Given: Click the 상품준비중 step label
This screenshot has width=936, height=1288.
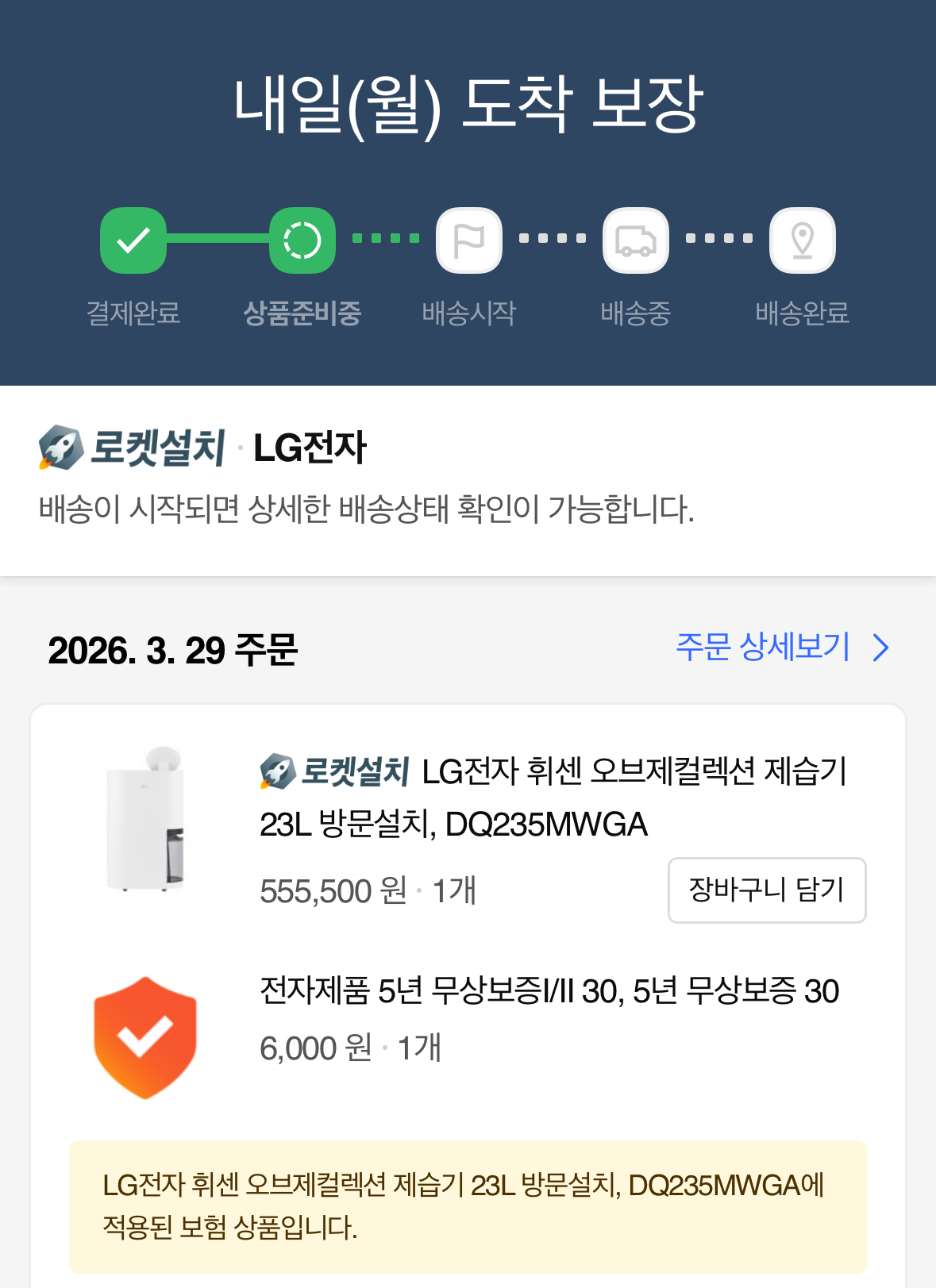Looking at the screenshot, I should pos(302,313).
